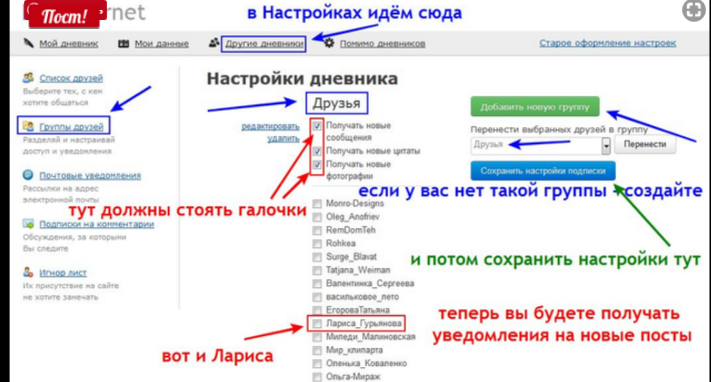The width and height of the screenshot is (711, 382).
Task: Click the Игнор лист user icon
Action: click(28, 272)
